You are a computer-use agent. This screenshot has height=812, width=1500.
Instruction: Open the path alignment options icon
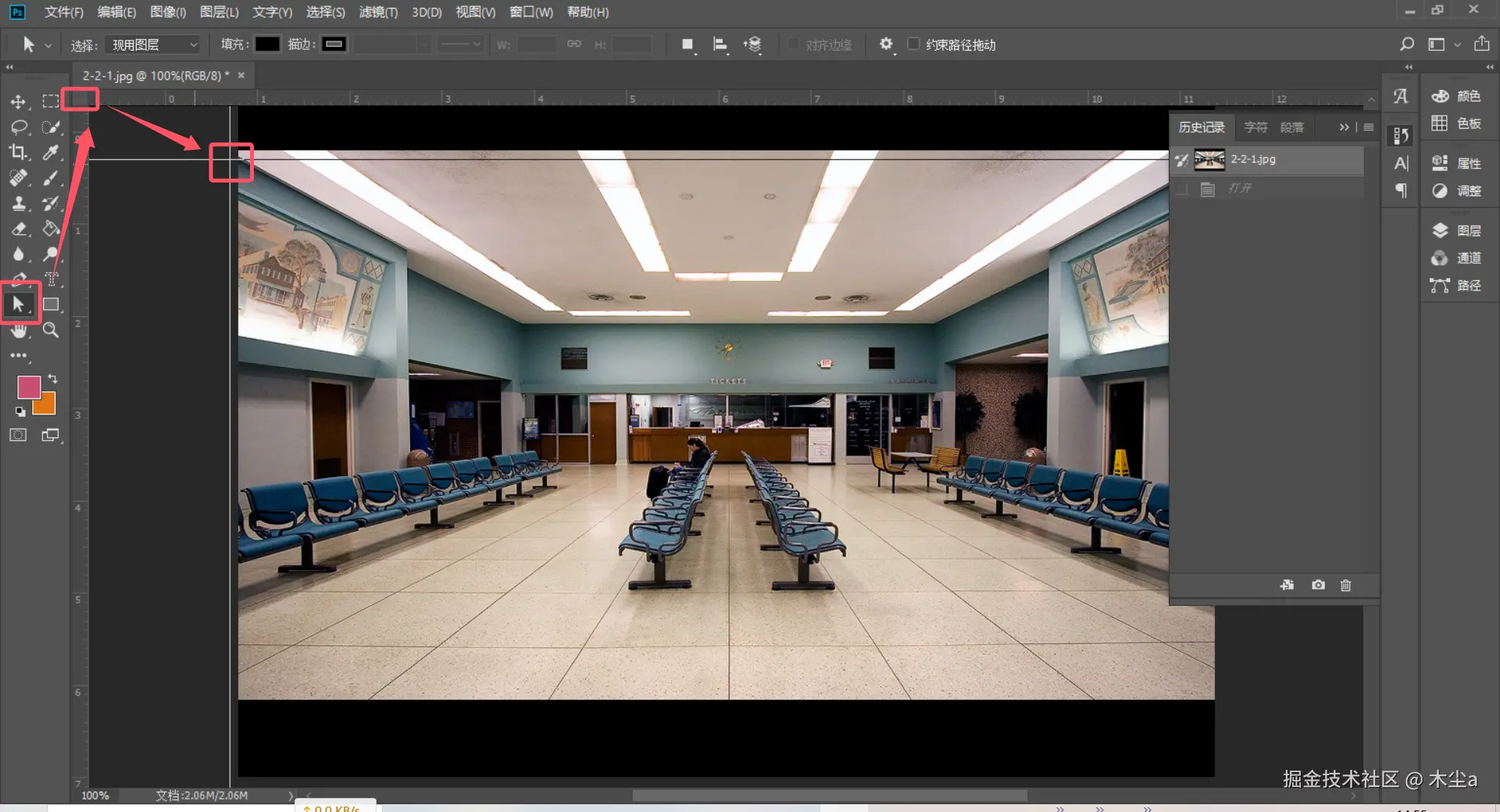720,45
